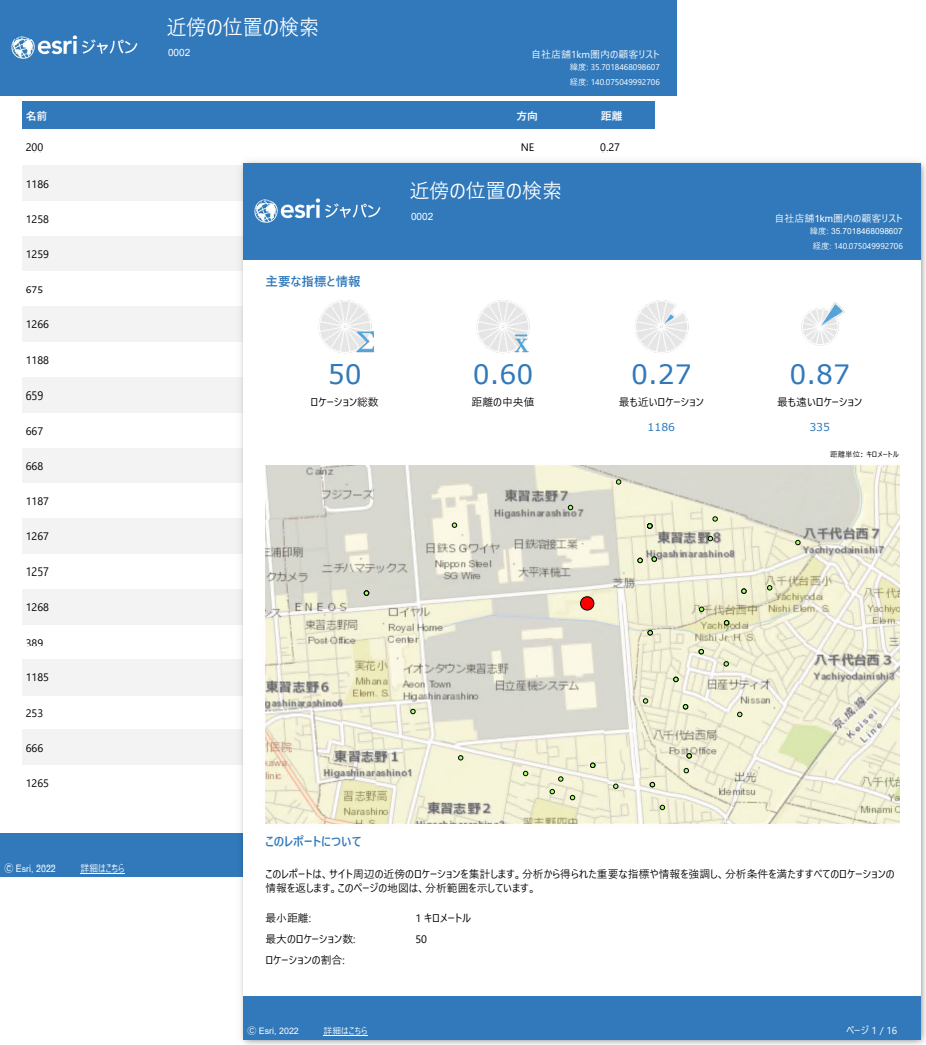Click the 距離の中央値 label
This screenshot has width=926, height=1045.
click(503, 402)
